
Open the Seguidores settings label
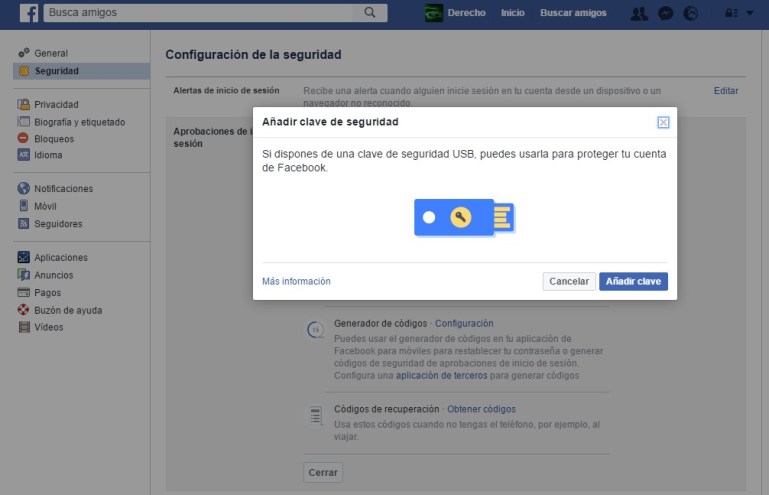[x=58, y=224]
